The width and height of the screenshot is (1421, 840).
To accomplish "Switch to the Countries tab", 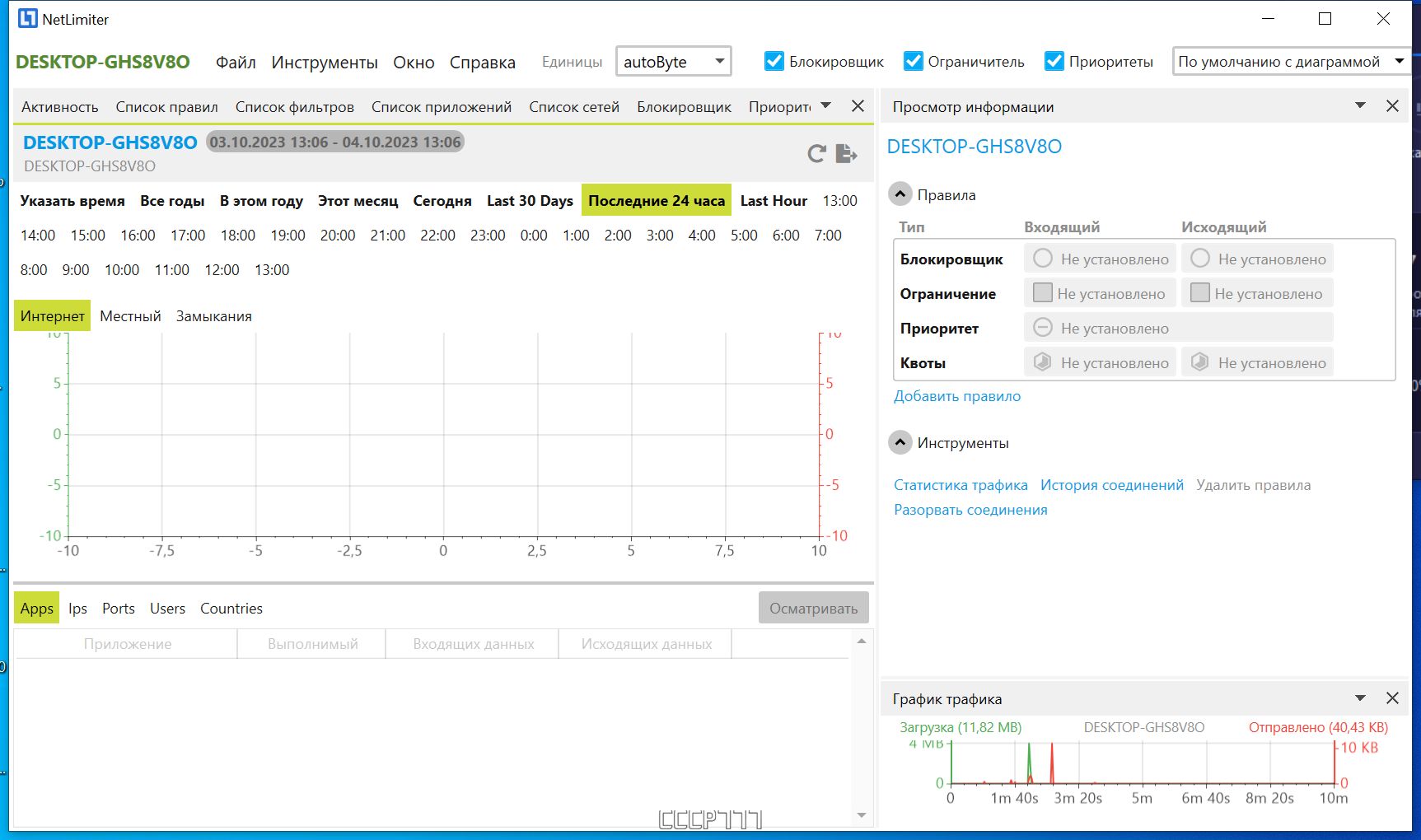I will (231, 609).
